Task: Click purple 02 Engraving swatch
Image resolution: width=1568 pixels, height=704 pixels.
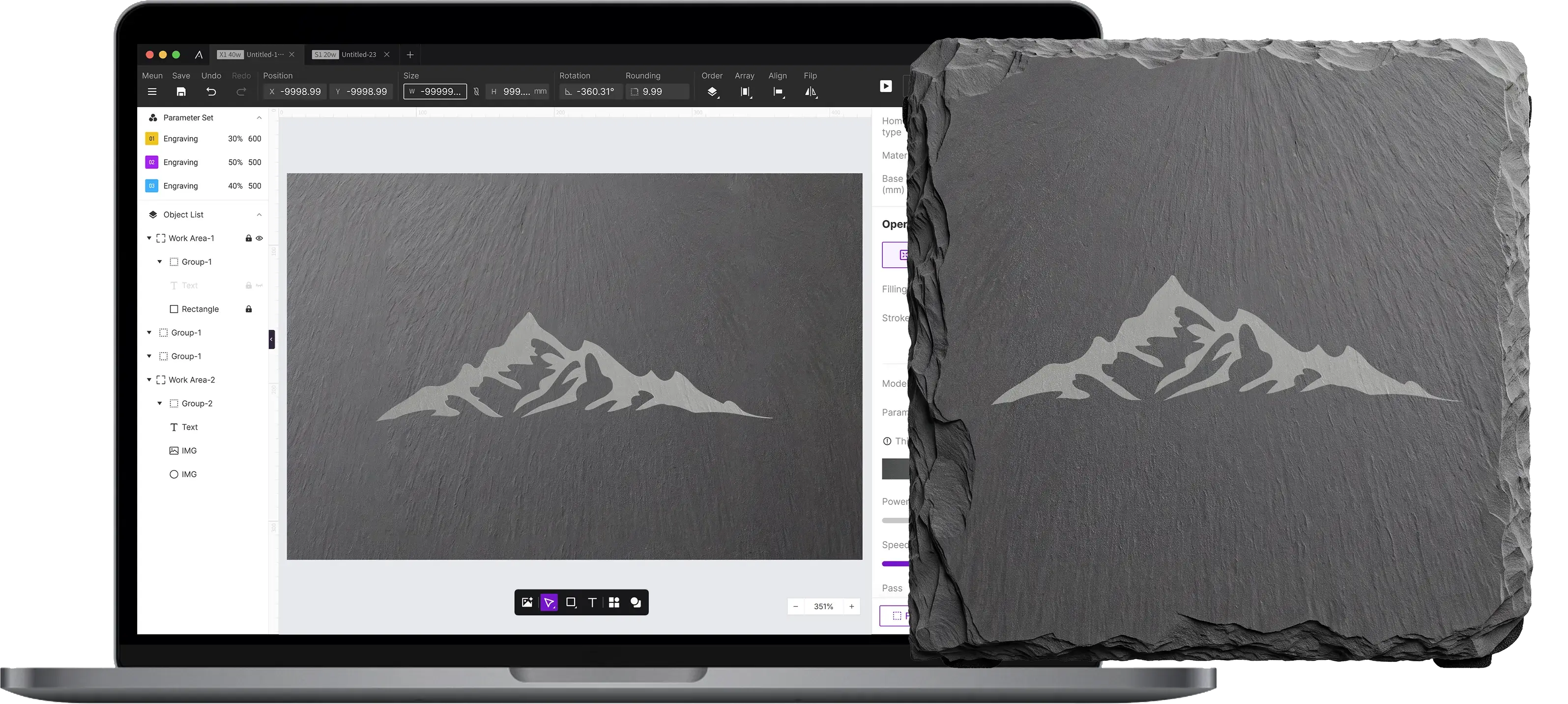Action: (x=151, y=162)
